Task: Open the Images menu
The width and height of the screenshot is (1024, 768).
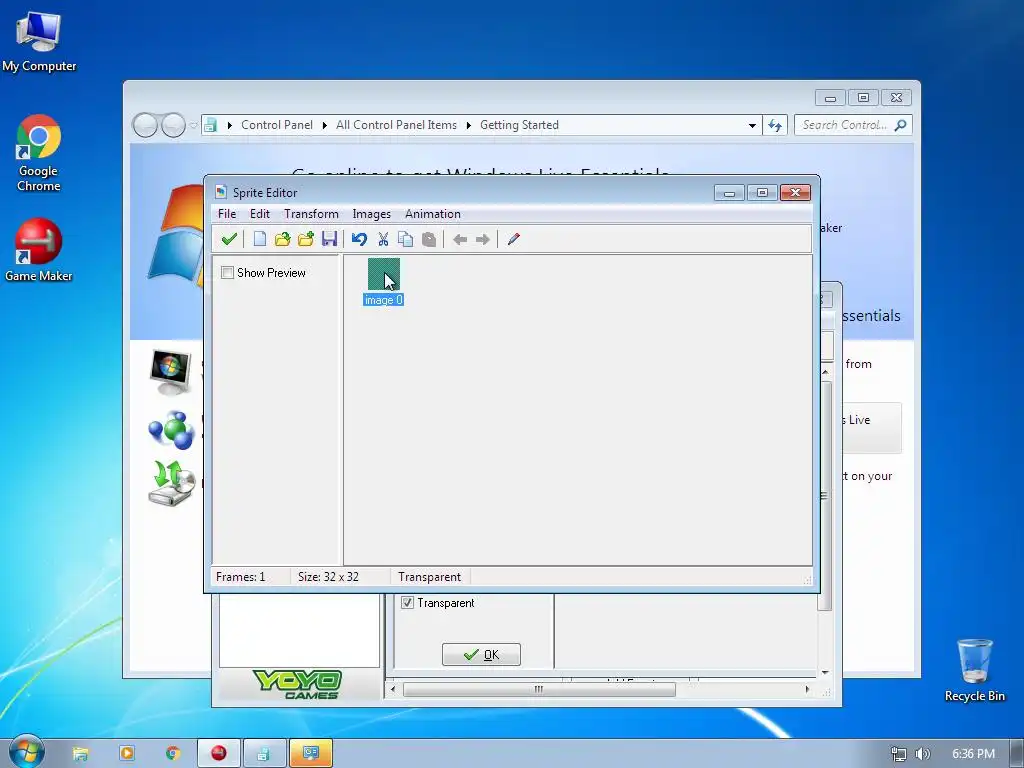Action: [x=371, y=214]
